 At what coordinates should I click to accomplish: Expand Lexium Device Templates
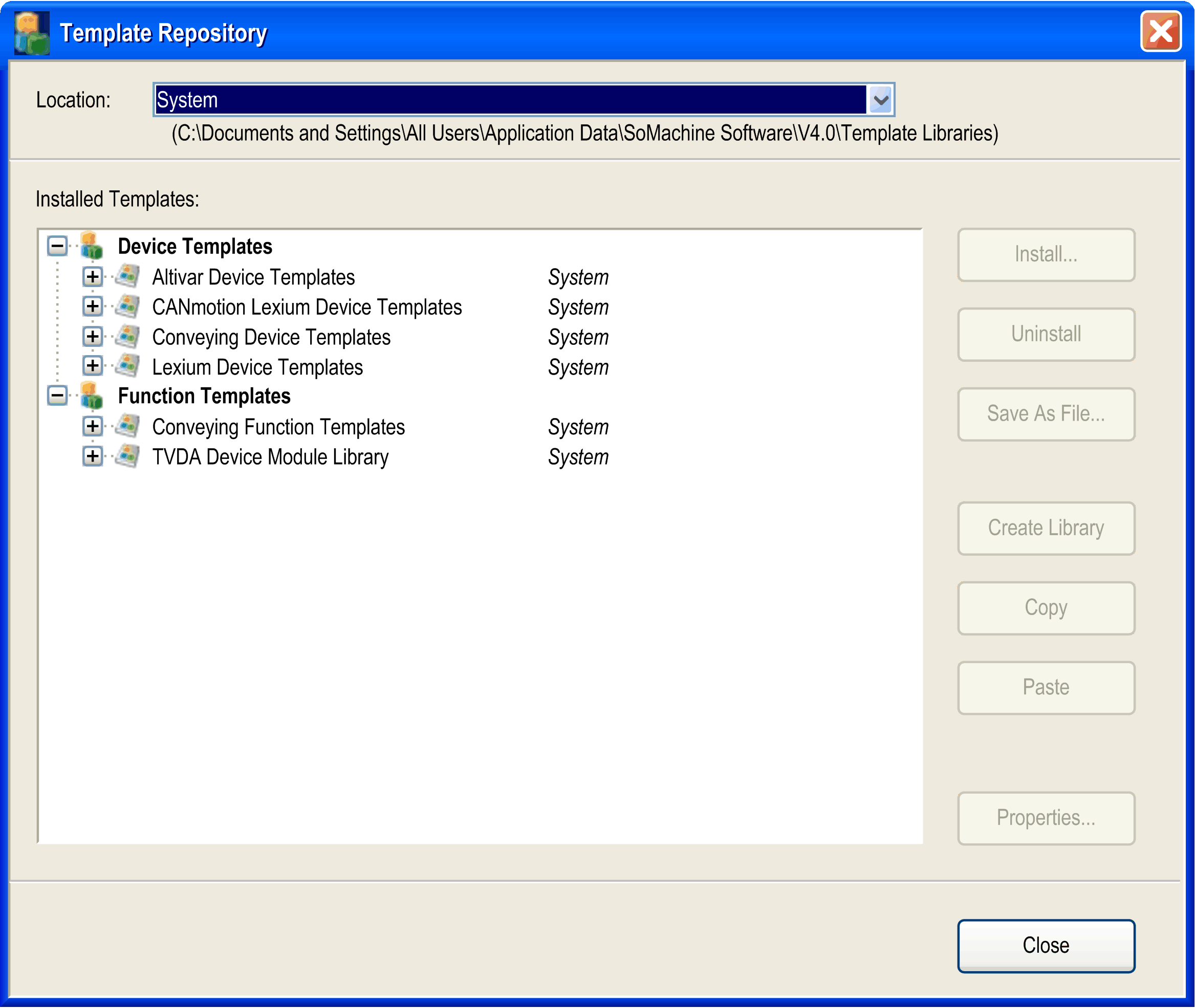click(x=93, y=366)
